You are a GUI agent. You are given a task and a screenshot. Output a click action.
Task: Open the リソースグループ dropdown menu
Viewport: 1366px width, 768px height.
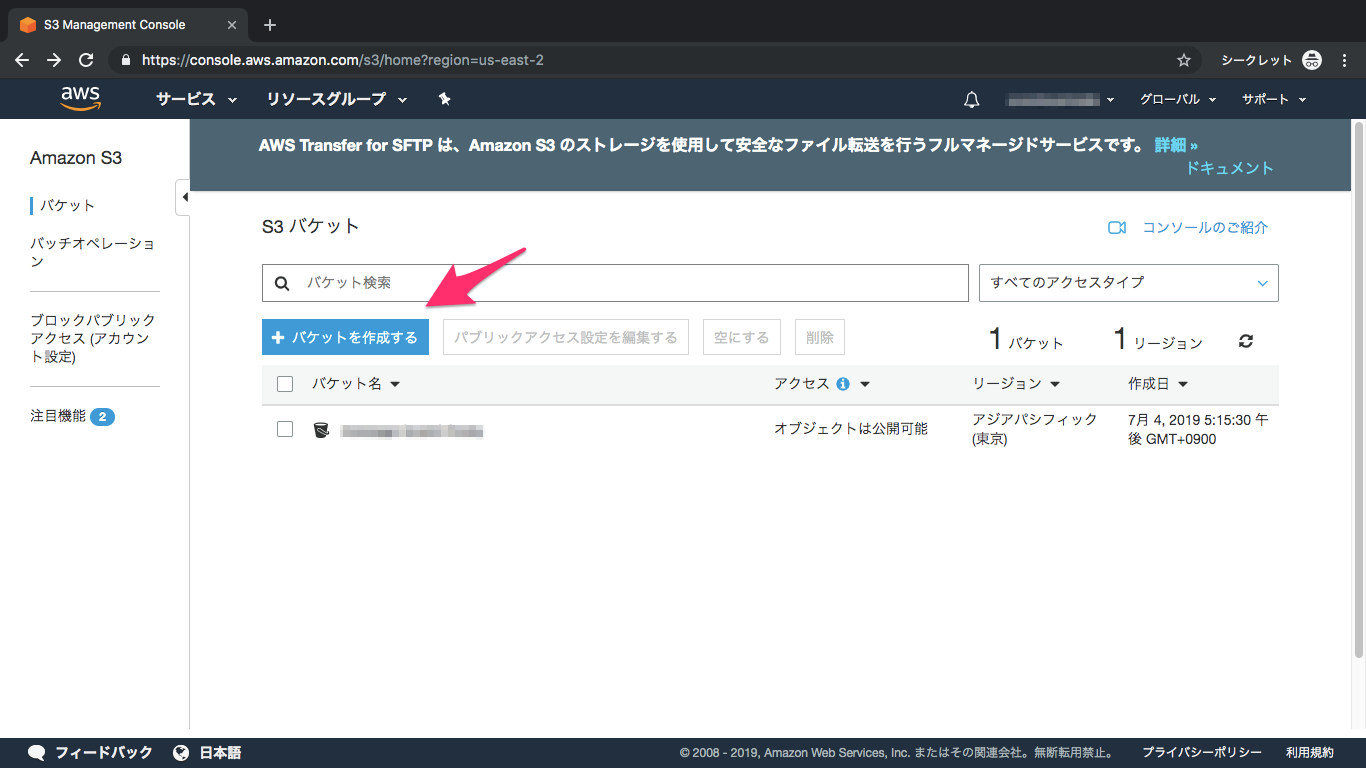337,99
